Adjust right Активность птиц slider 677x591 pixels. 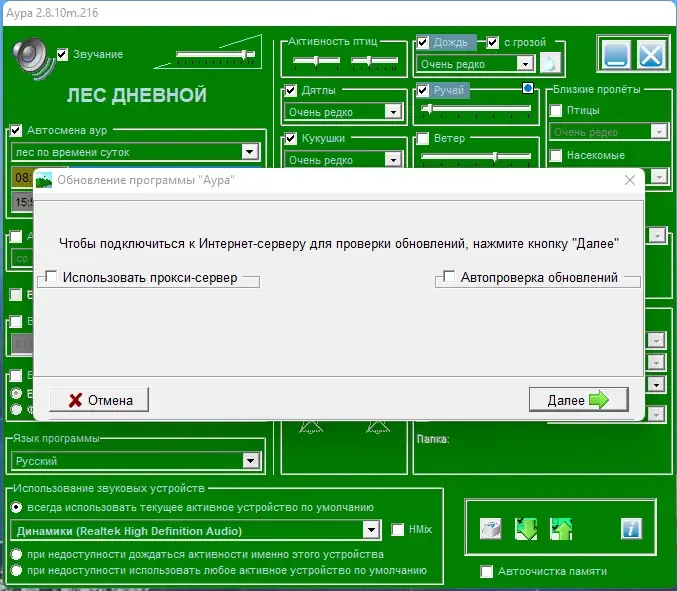[374, 61]
